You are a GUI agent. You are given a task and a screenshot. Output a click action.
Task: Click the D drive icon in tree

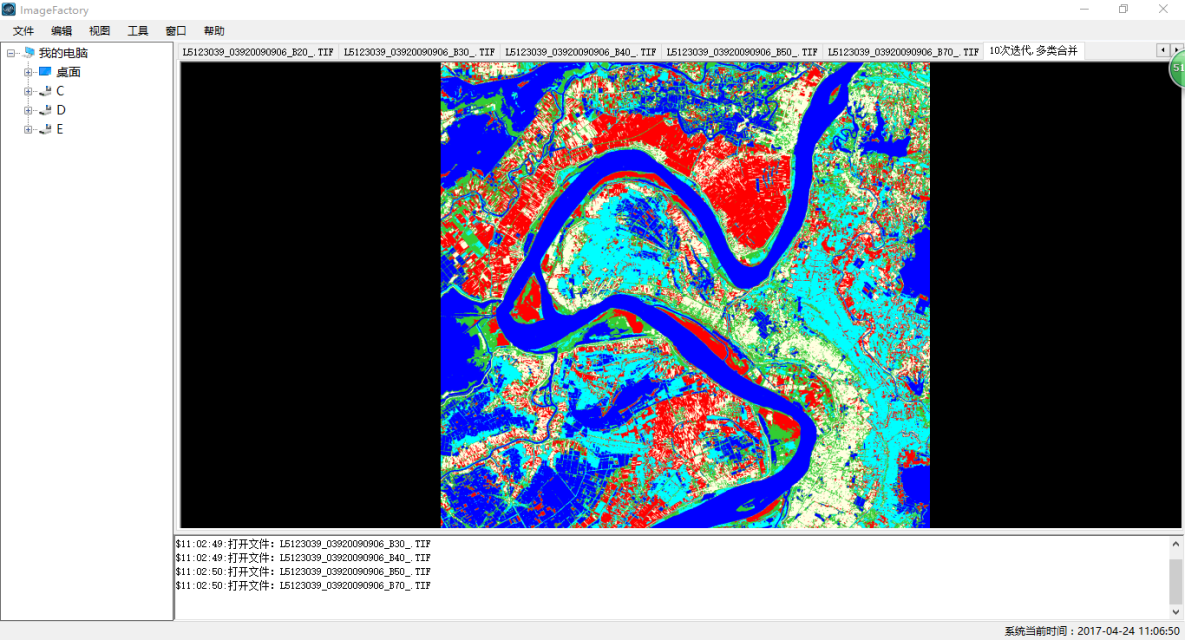pyautogui.click(x=45, y=110)
